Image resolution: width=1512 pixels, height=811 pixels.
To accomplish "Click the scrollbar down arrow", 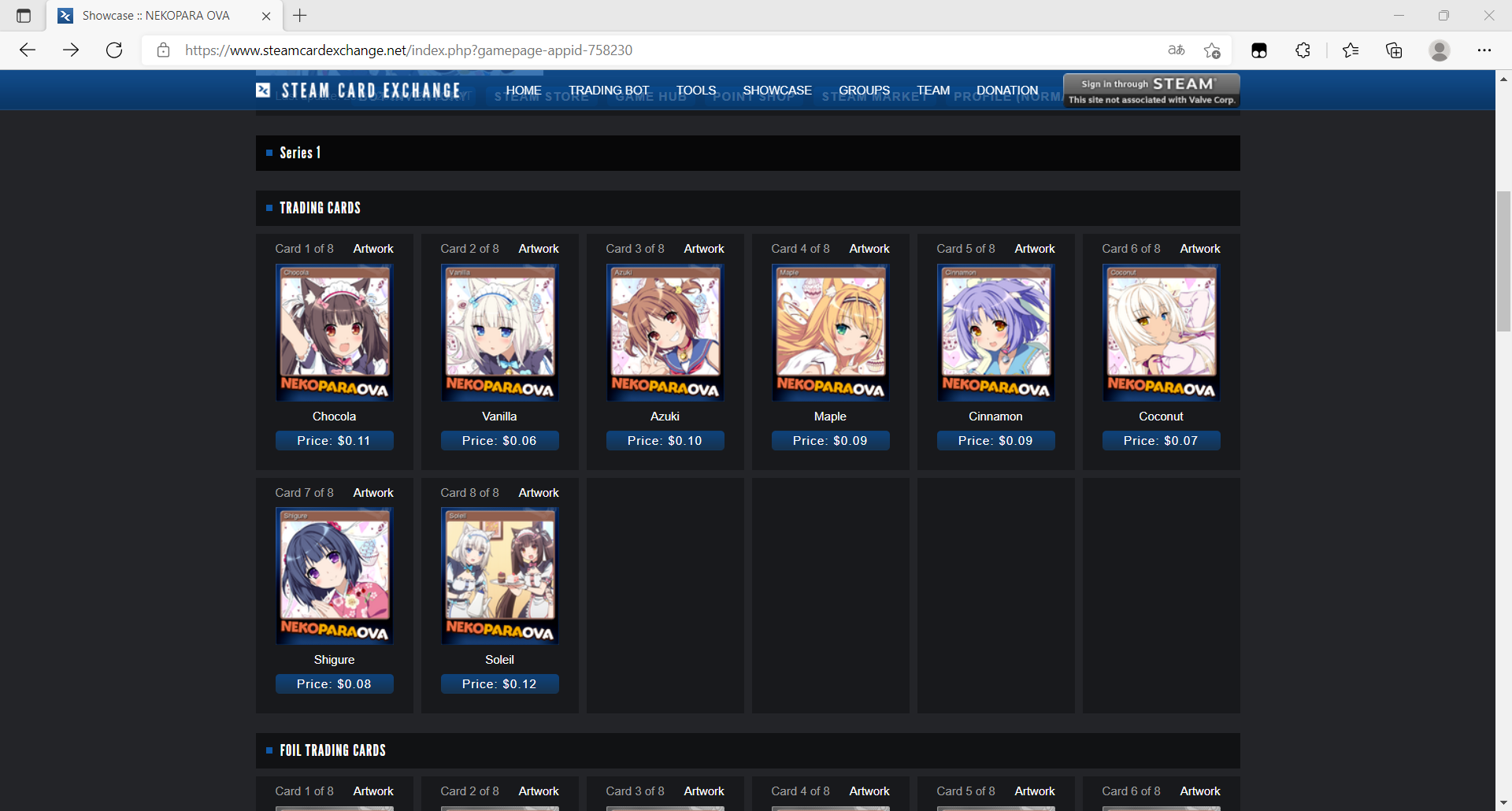I will (x=1503, y=803).
